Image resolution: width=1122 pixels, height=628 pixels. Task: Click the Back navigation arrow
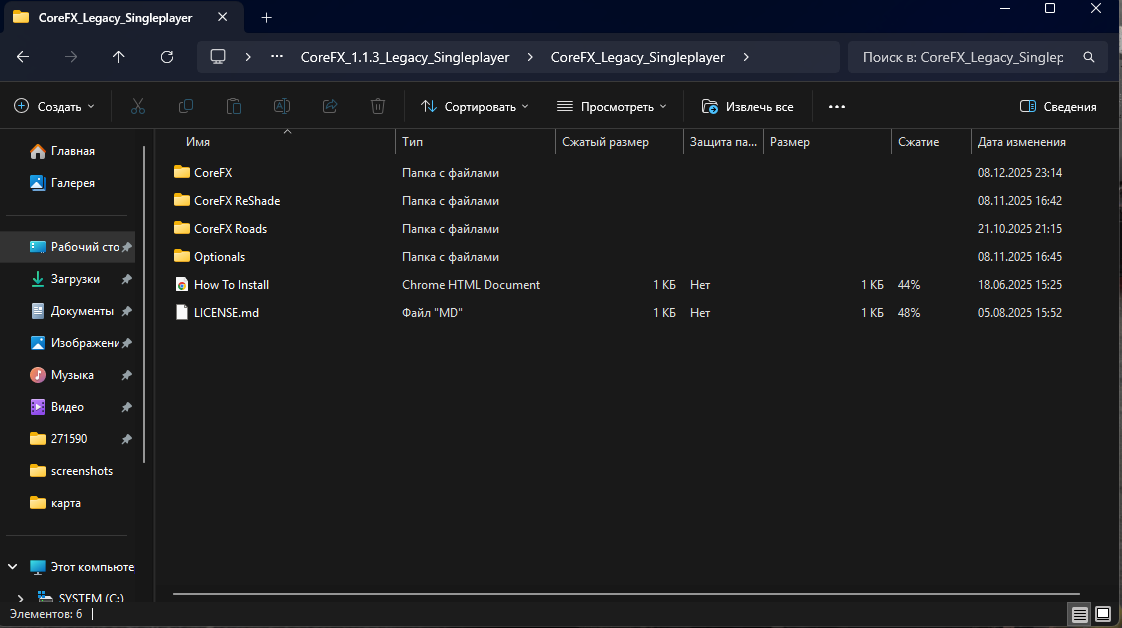23,57
